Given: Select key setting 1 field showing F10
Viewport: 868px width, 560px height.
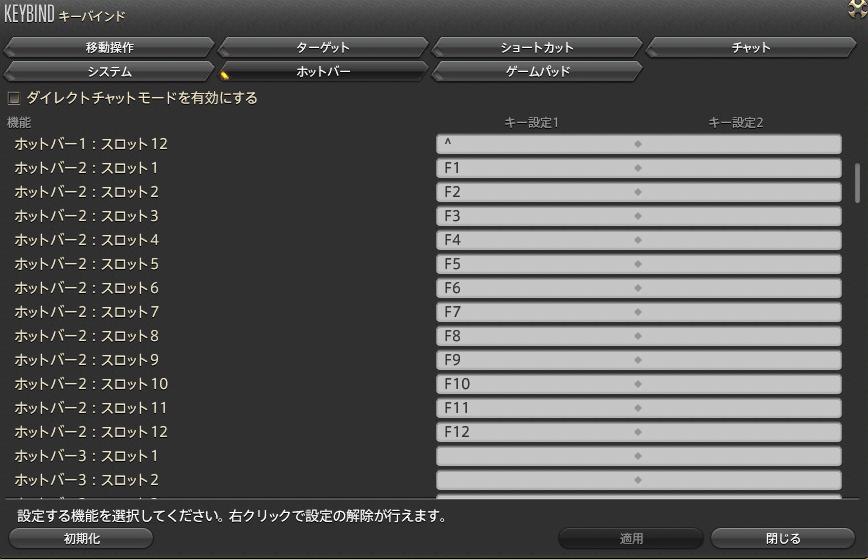Looking at the screenshot, I should [537, 384].
